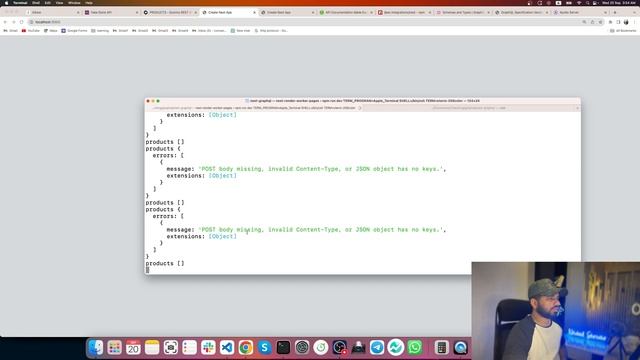Click the date and time in menu bar

pyautogui.click(x=619, y=3)
